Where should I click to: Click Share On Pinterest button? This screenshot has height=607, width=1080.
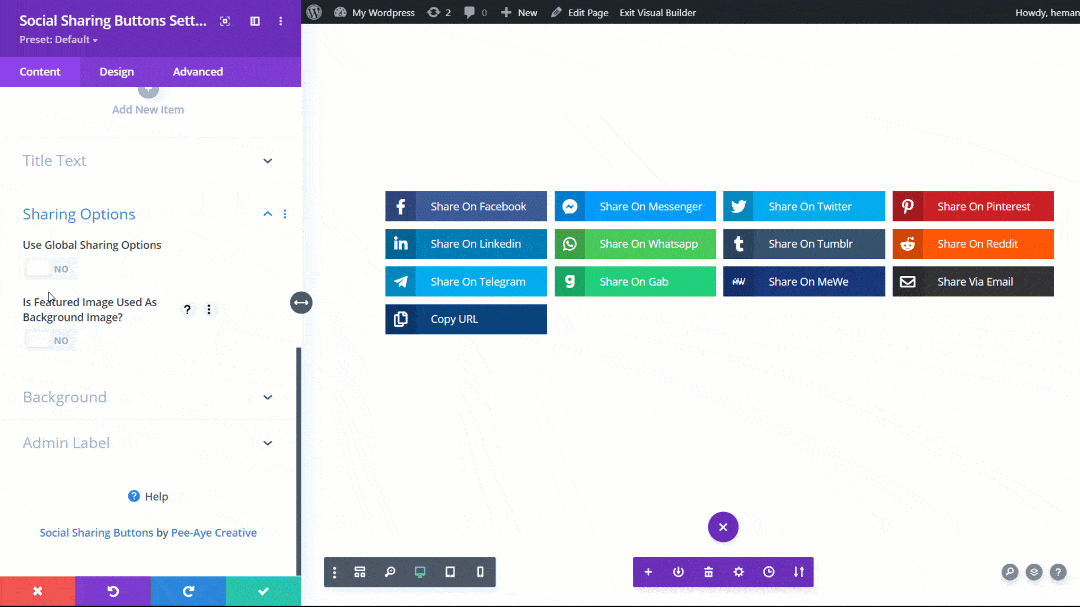pyautogui.click(x=973, y=206)
